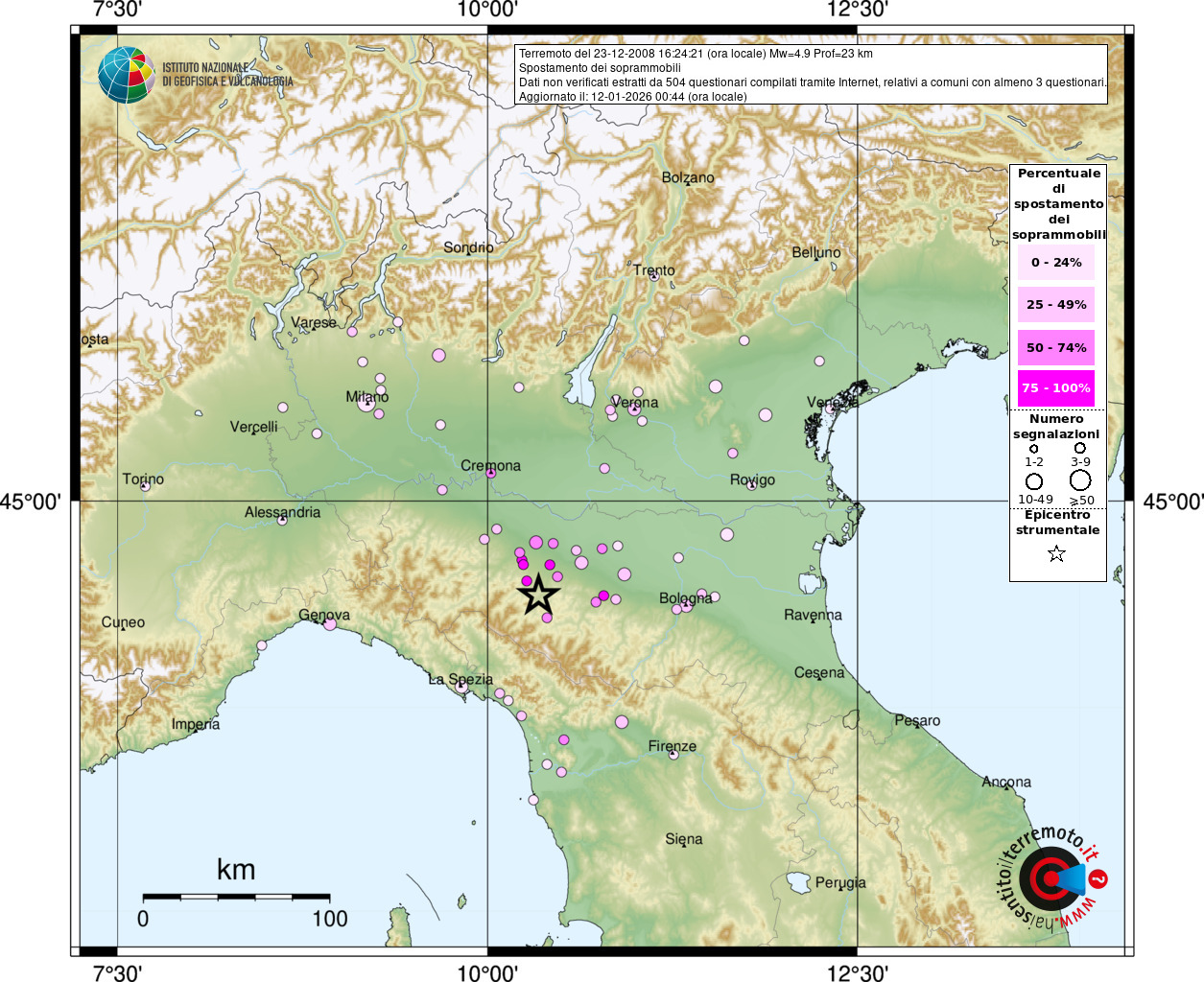Click the 1-2 legend circle
1204x982 pixels.
click(1033, 448)
